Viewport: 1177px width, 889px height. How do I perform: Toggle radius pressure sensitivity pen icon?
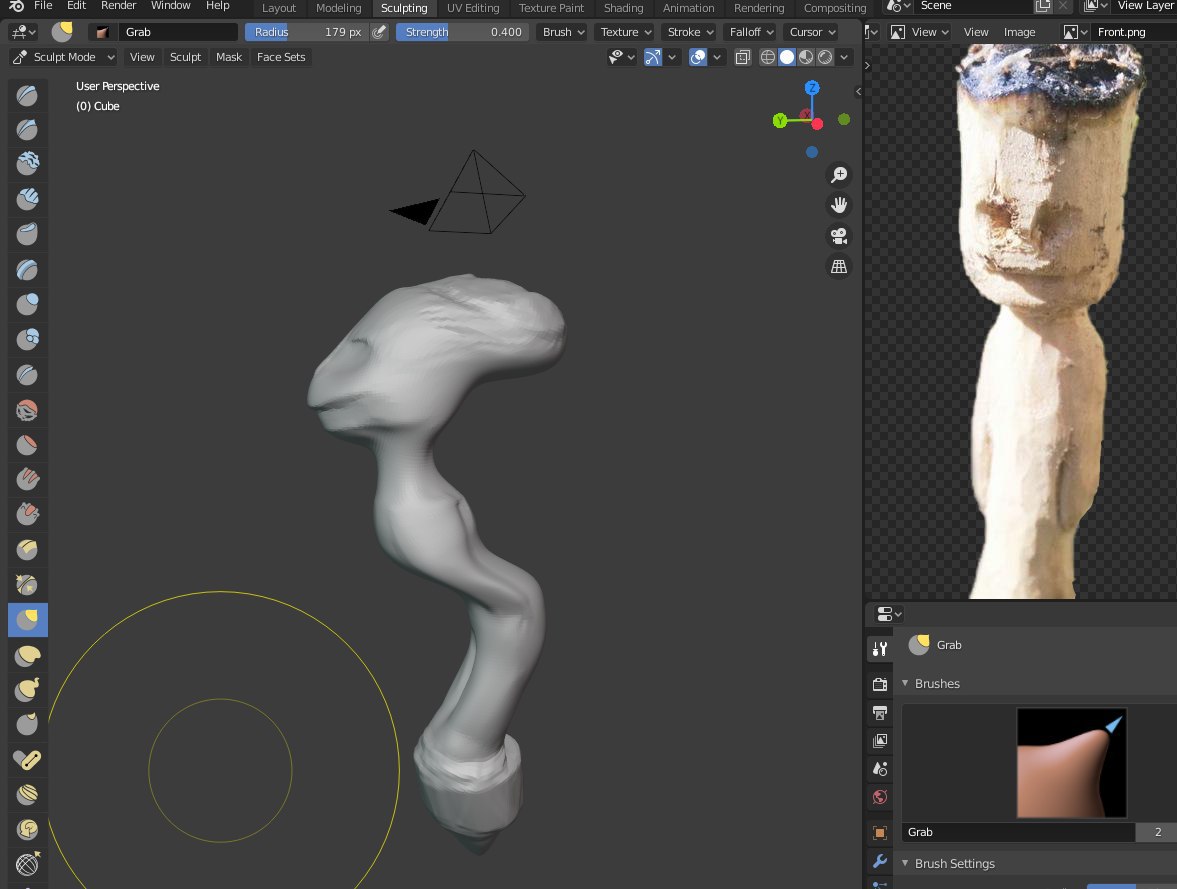click(380, 32)
